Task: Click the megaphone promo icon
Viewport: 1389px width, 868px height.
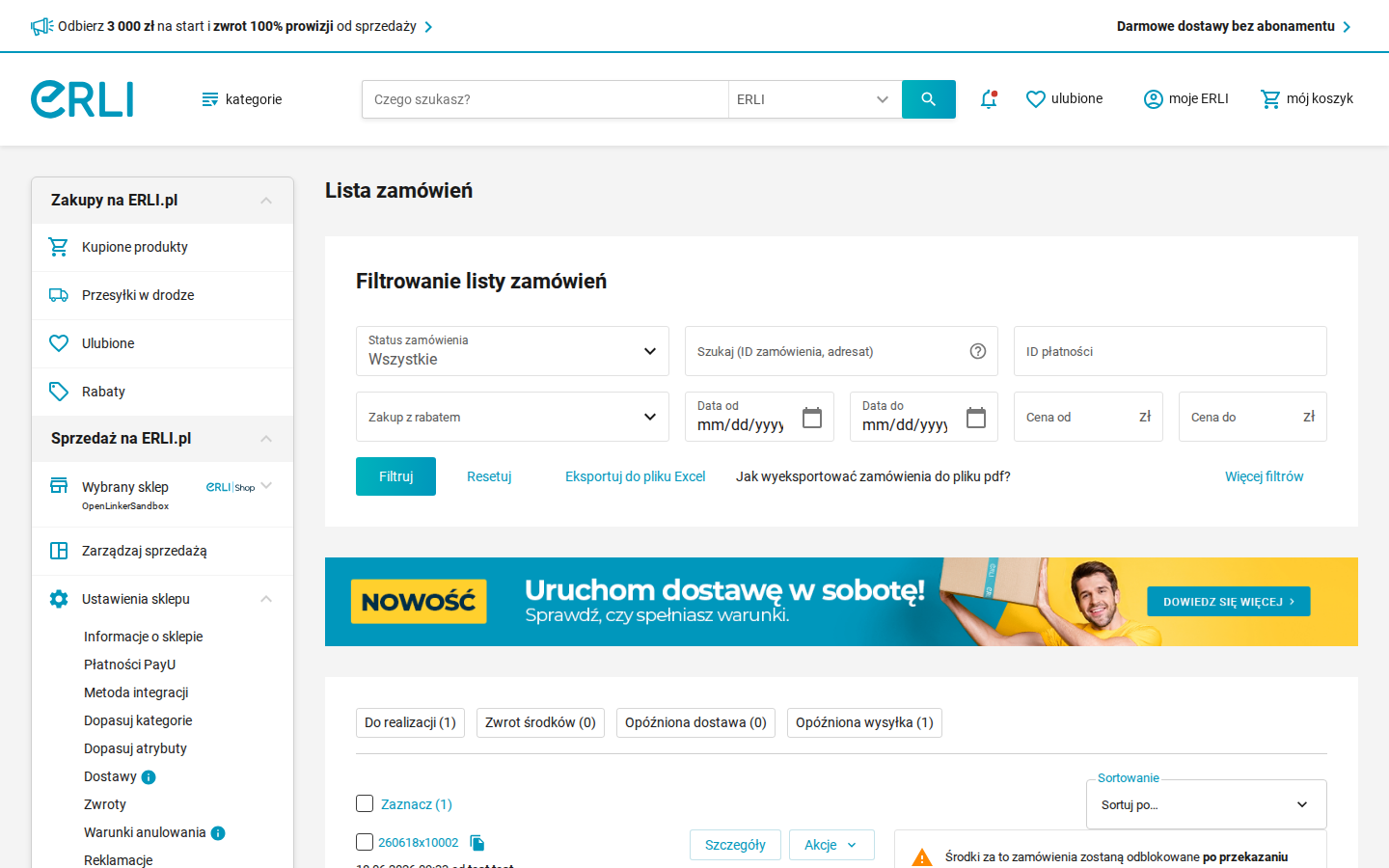Action: click(41, 26)
